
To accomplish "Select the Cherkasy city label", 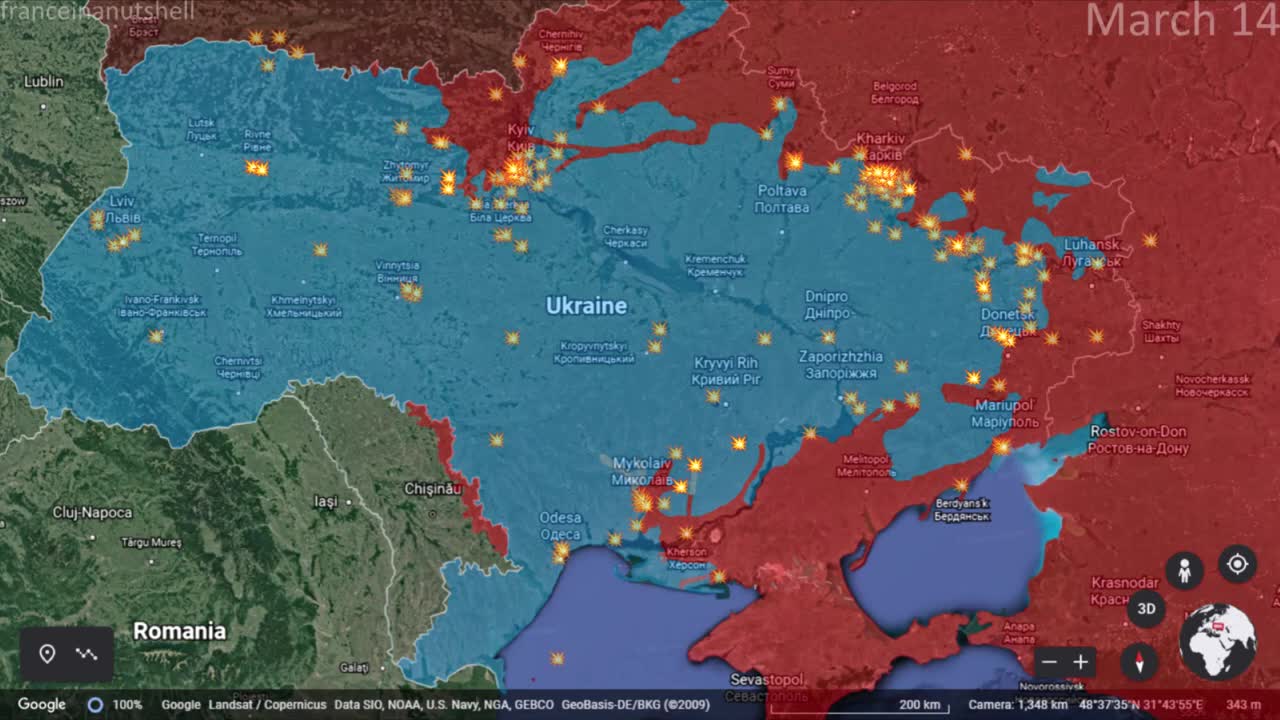I will (626, 236).
